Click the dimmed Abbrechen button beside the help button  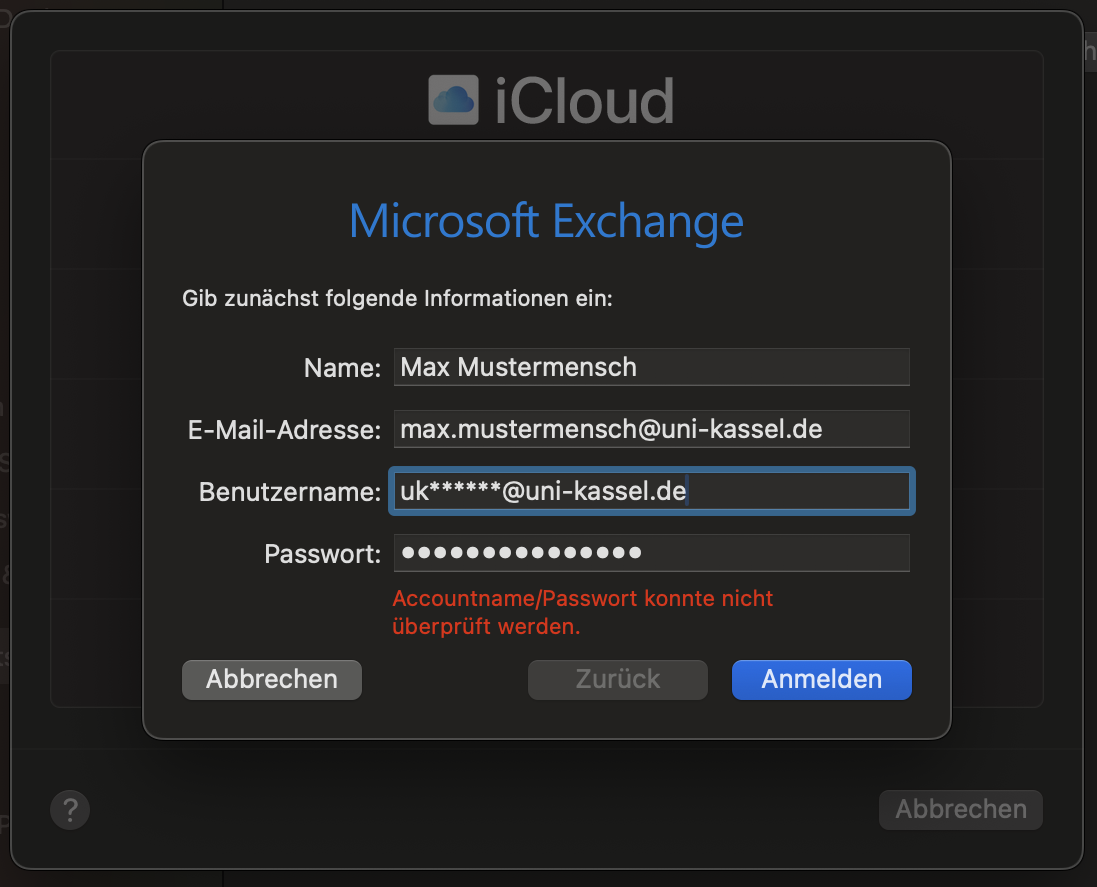(961, 810)
